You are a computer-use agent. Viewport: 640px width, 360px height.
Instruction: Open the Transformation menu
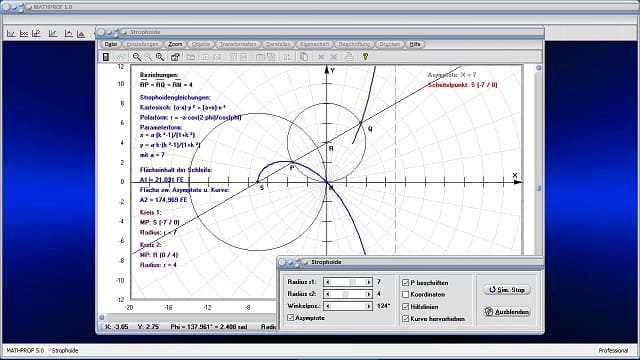coord(238,44)
